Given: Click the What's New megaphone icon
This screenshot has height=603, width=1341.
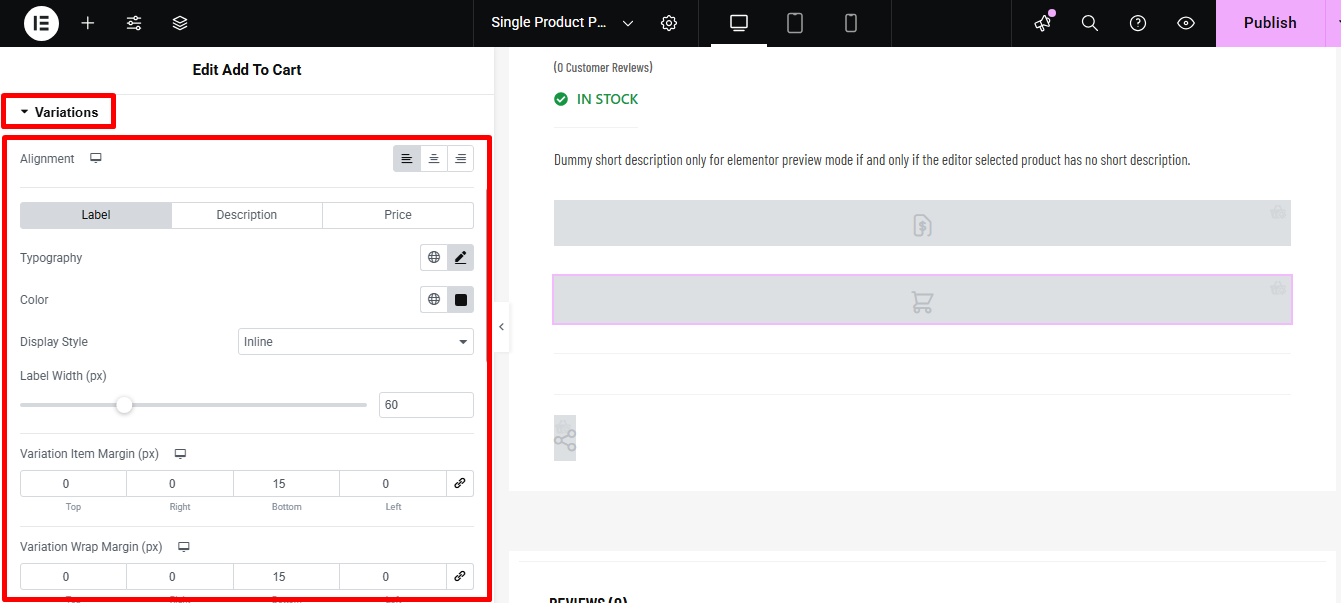Looking at the screenshot, I should click(1043, 23).
